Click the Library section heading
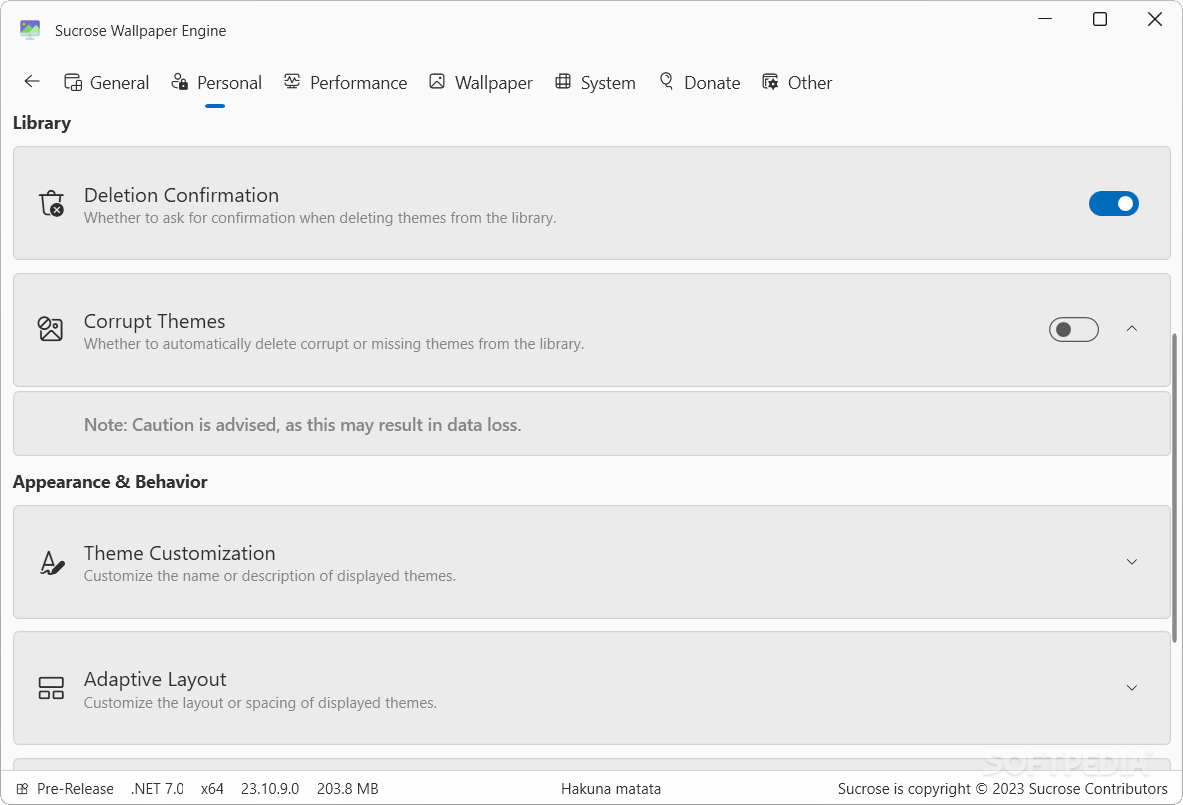The height and width of the screenshot is (805, 1183). coord(41,123)
